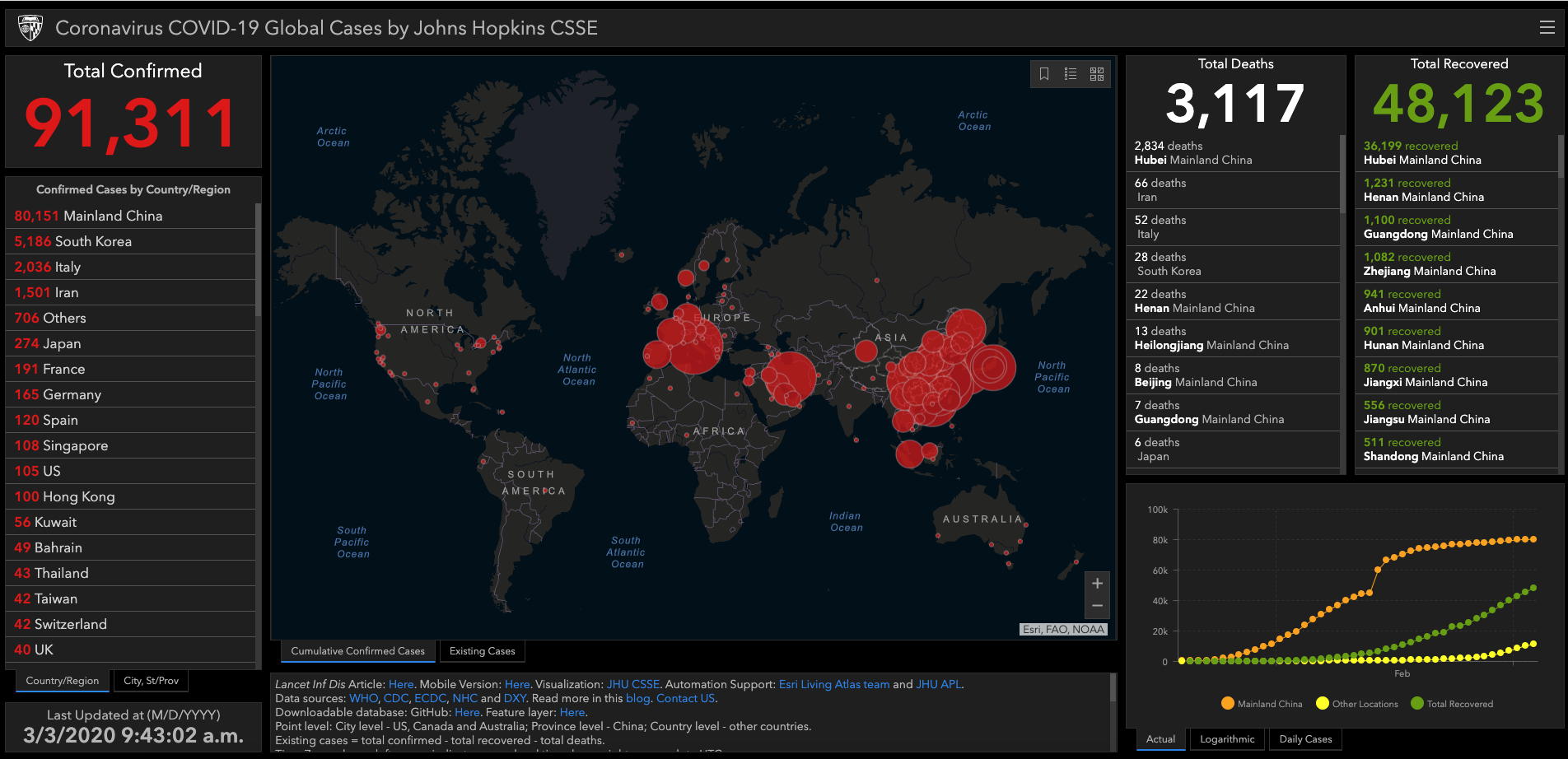Show the Daily Cases chart tab

1305,739
